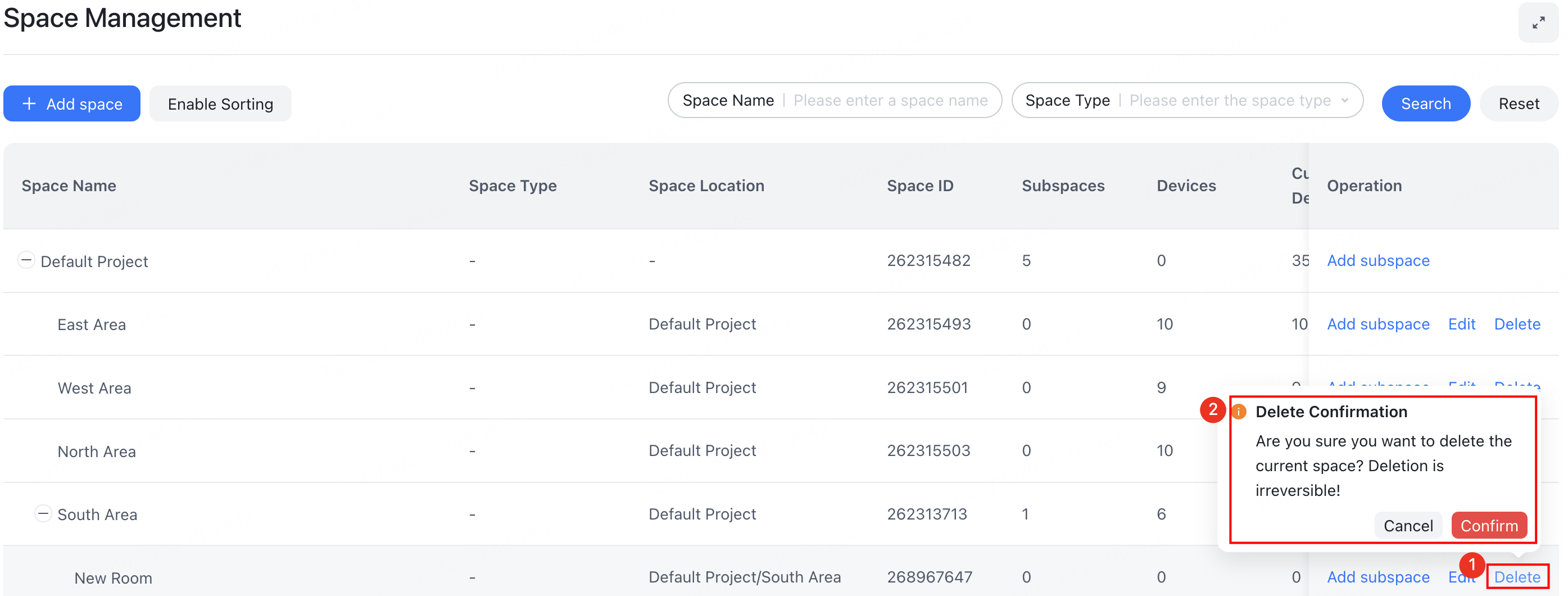Image resolution: width=1568 pixels, height=596 pixels.
Task: Click the fullscreen expand icon
Action: [1539, 22]
